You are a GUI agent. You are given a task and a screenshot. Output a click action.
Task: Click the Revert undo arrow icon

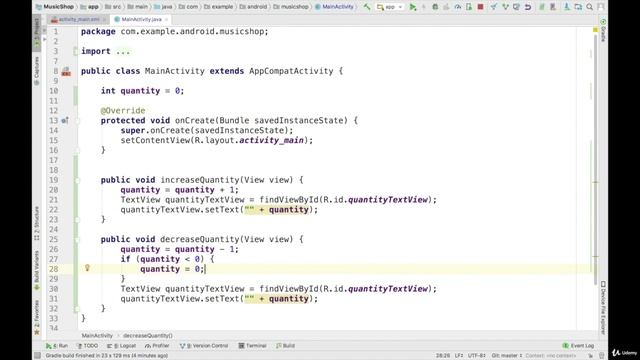[528, 7]
